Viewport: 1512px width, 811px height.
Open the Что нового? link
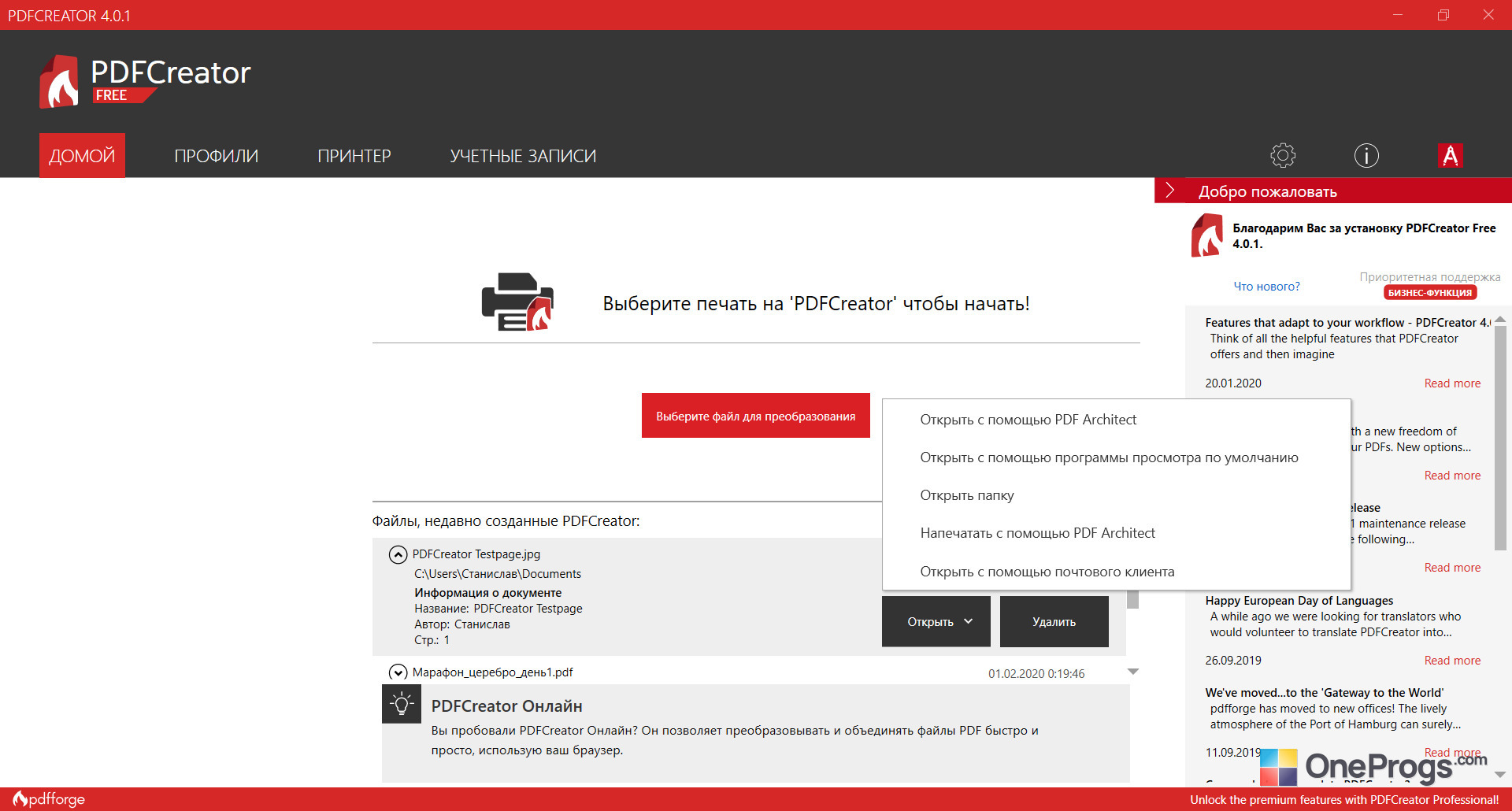1266,287
